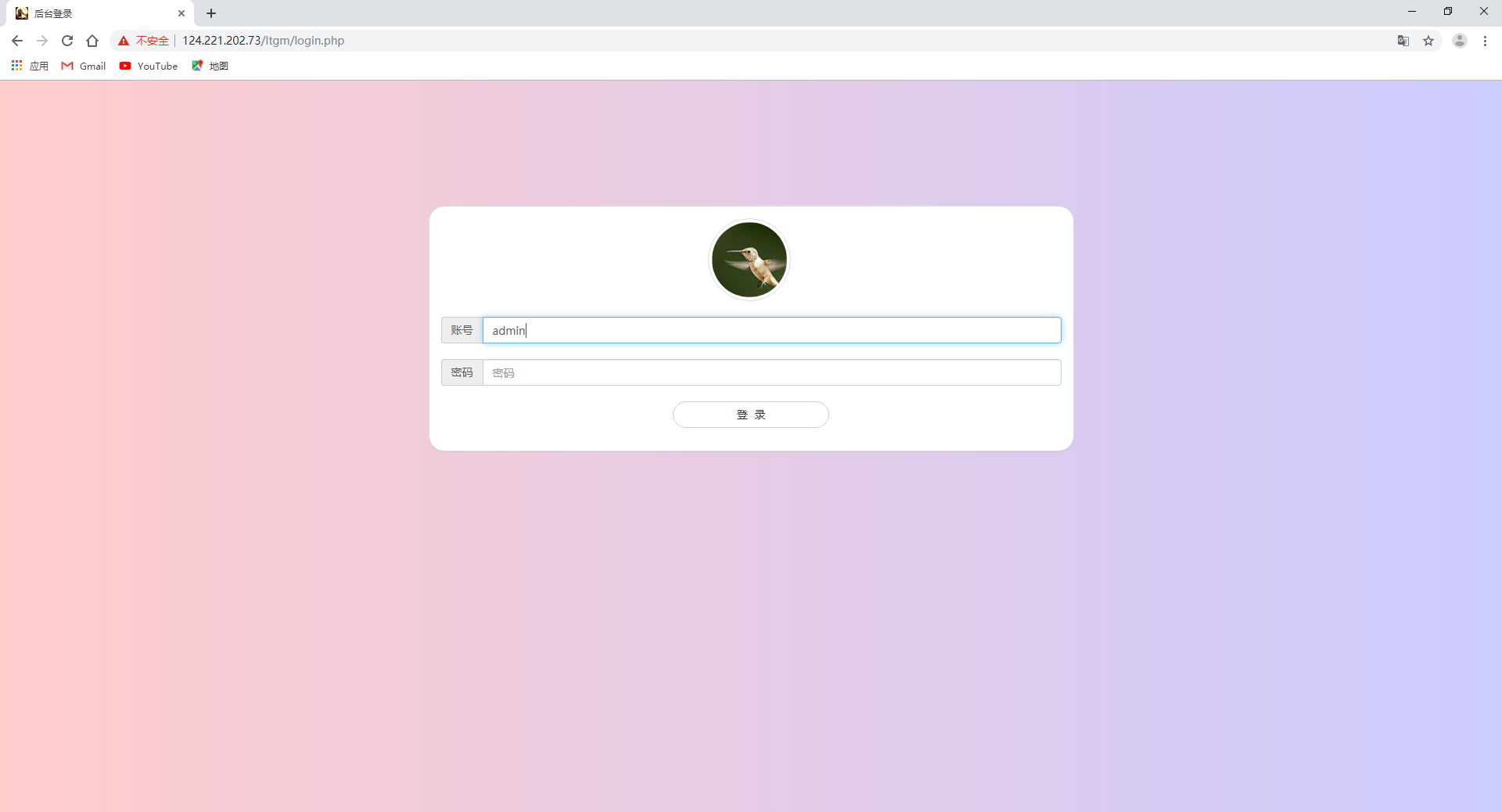Image resolution: width=1502 pixels, height=812 pixels.
Task: Click the not secure warning icon
Action: coord(124,41)
